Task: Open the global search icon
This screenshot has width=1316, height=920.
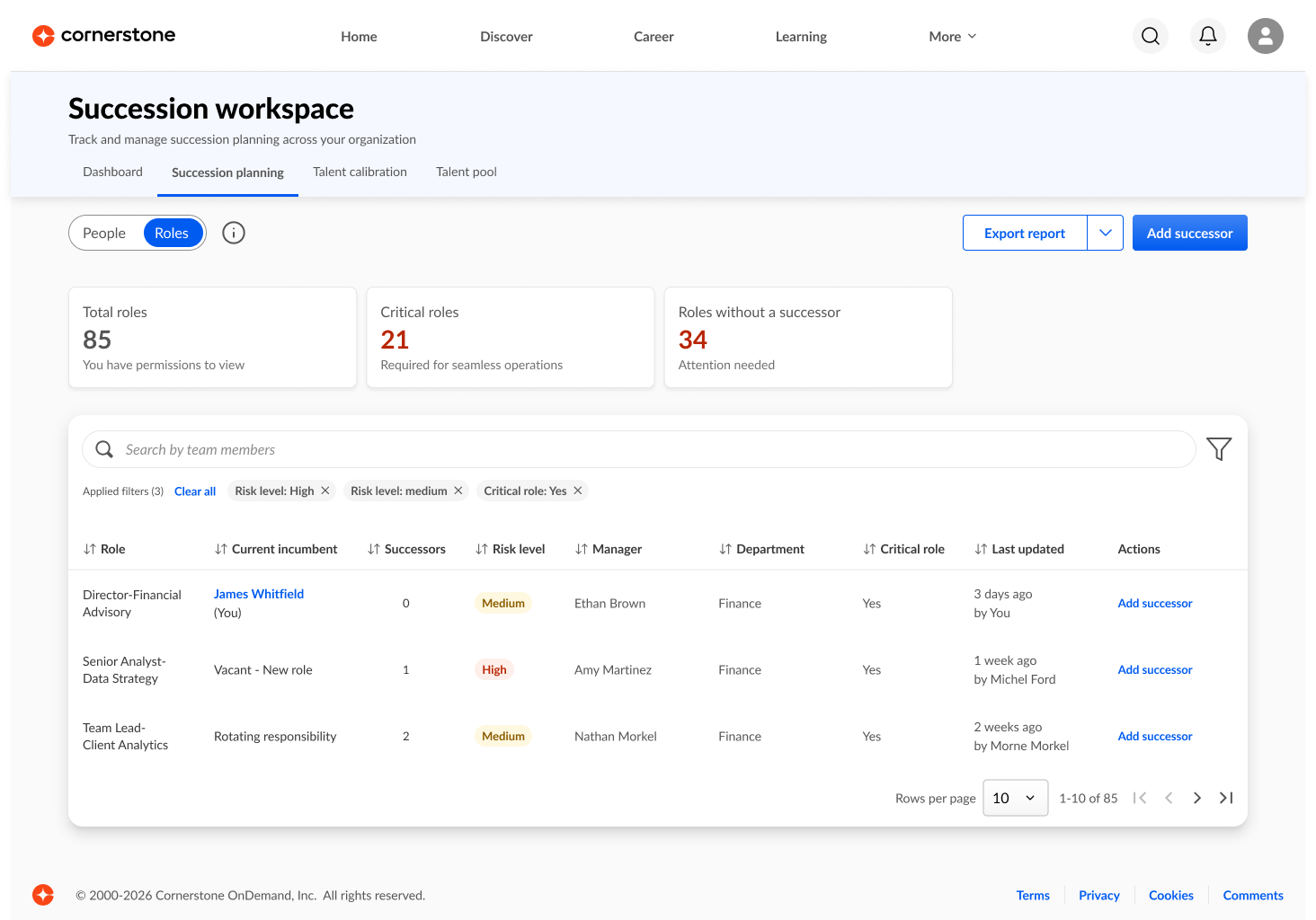Action: 1151,36
